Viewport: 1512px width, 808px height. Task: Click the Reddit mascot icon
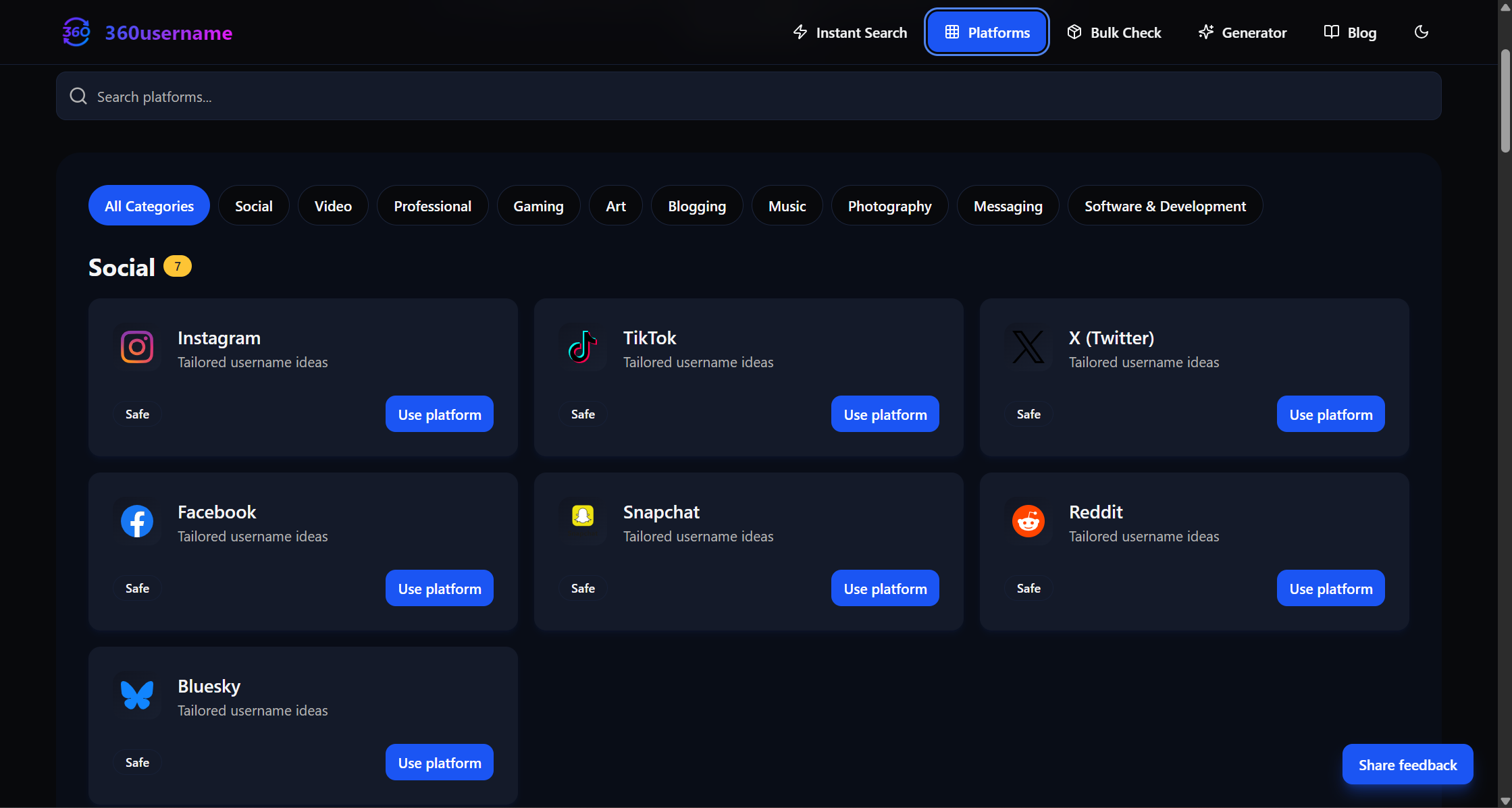tap(1028, 521)
